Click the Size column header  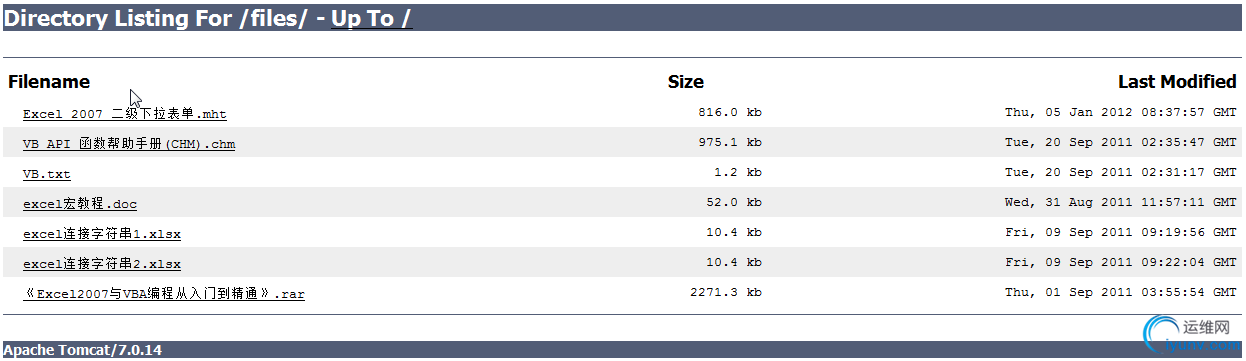coord(686,82)
